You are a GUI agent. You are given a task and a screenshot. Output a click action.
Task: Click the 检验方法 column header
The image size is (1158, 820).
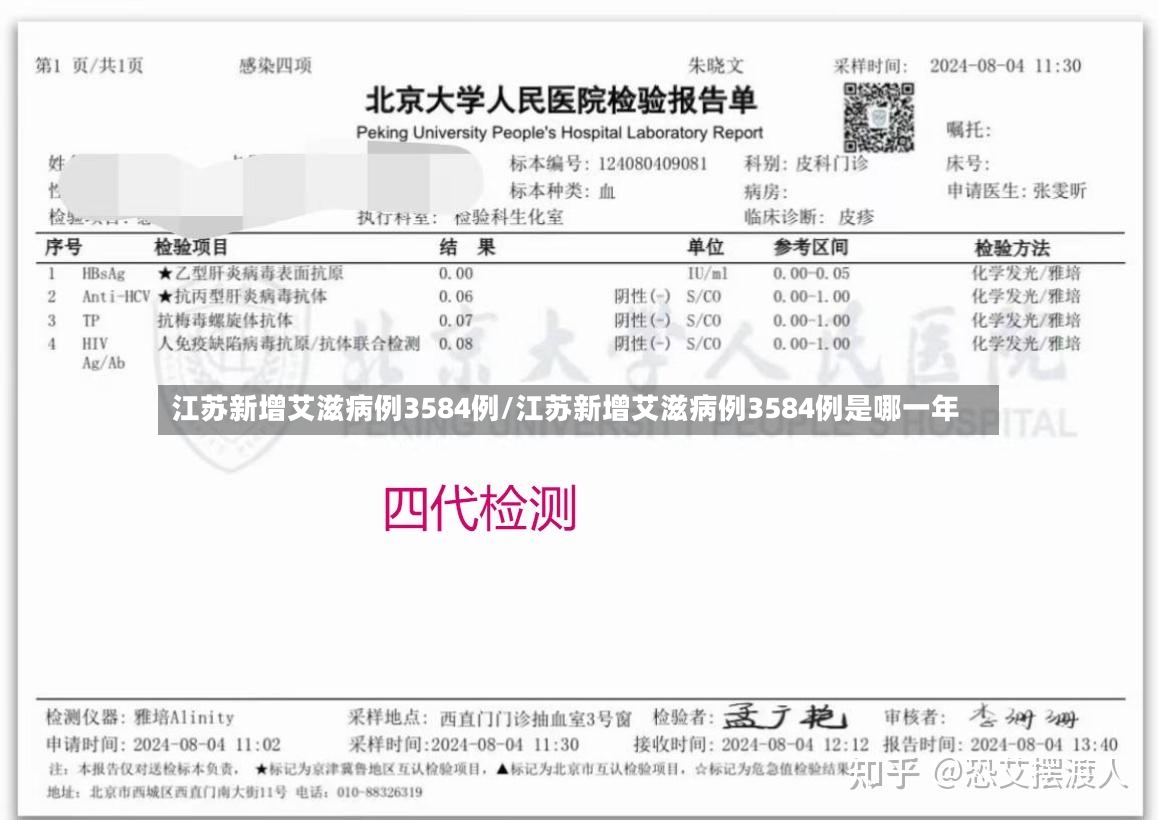[x=1012, y=247]
